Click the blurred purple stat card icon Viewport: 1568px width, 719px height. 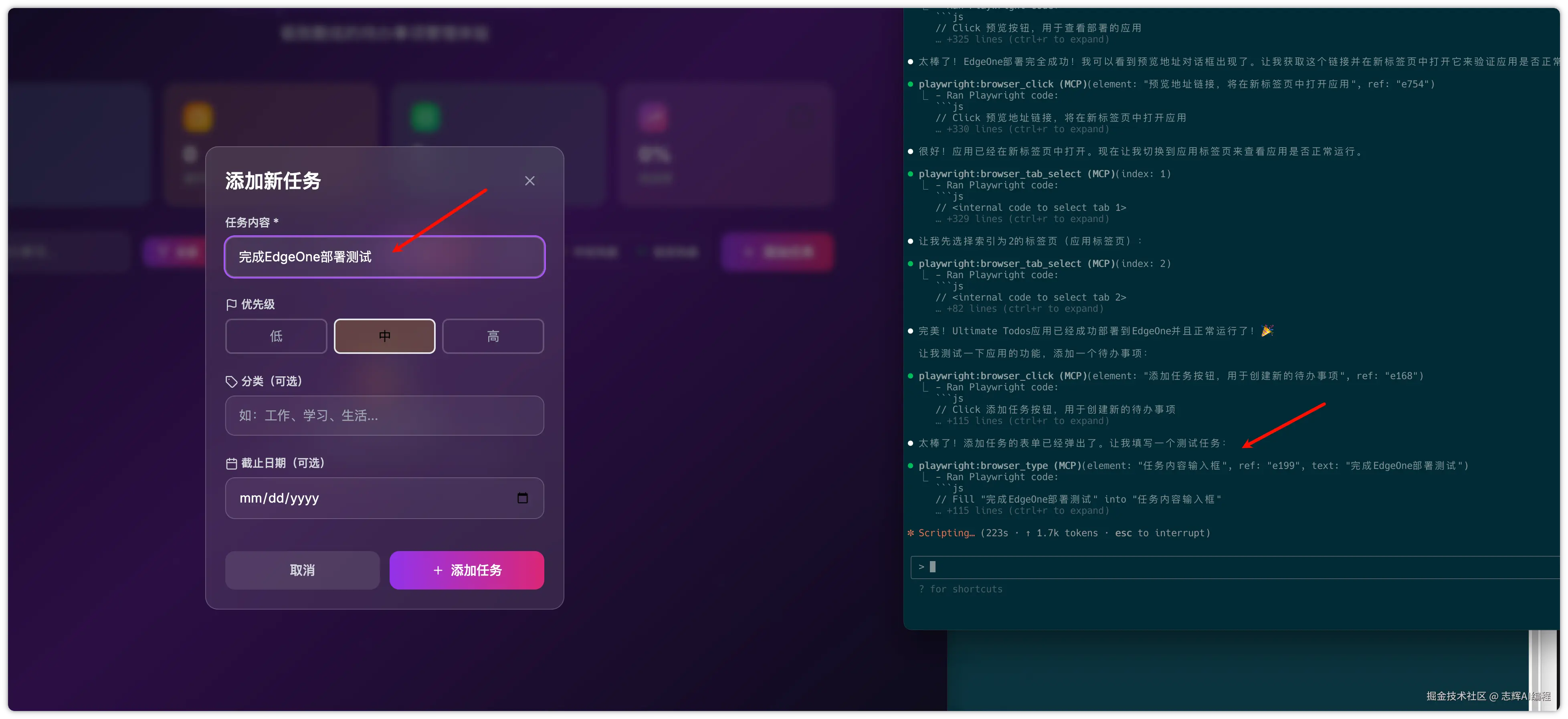pos(653,117)
